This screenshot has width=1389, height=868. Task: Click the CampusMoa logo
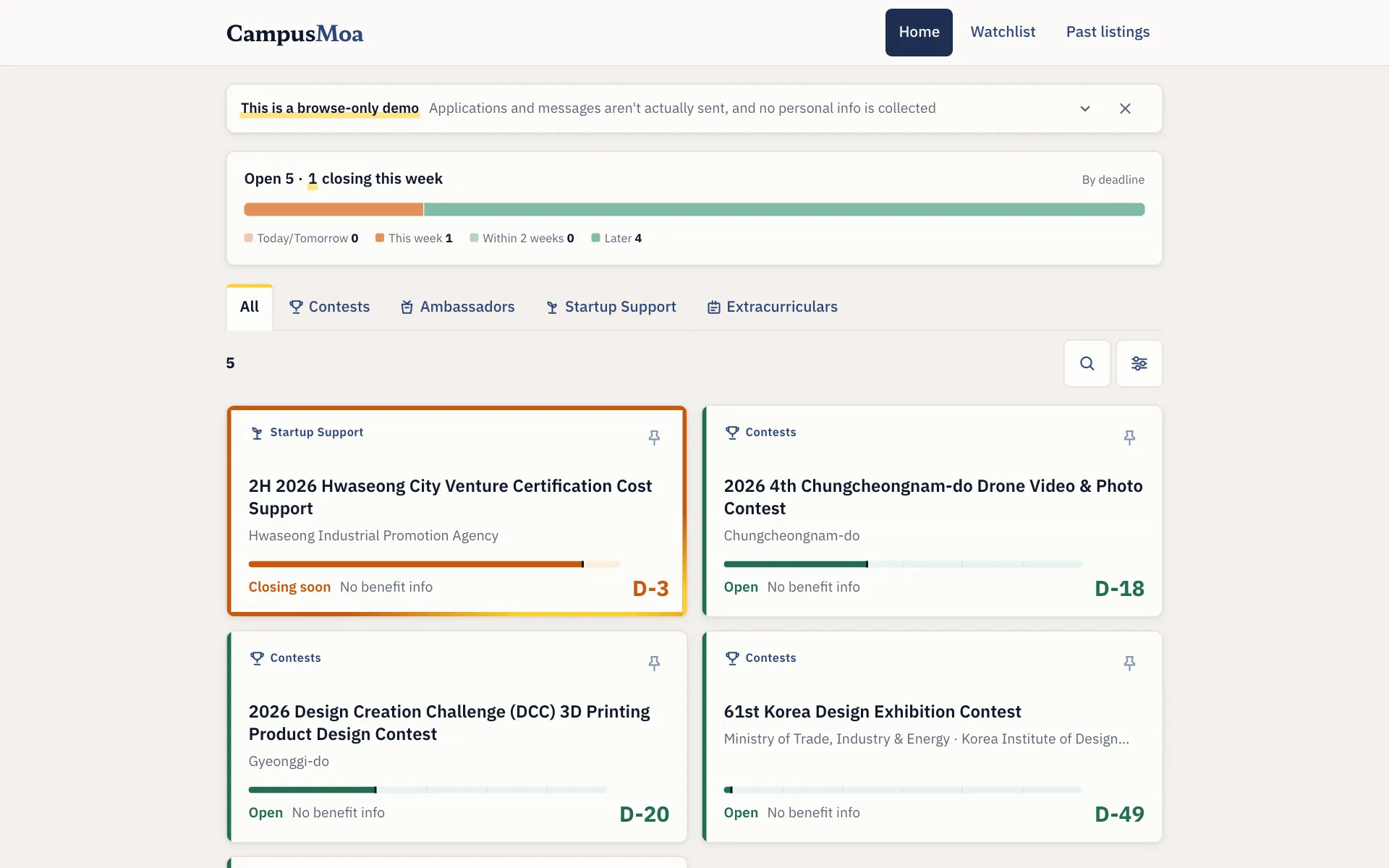(294, 33)
